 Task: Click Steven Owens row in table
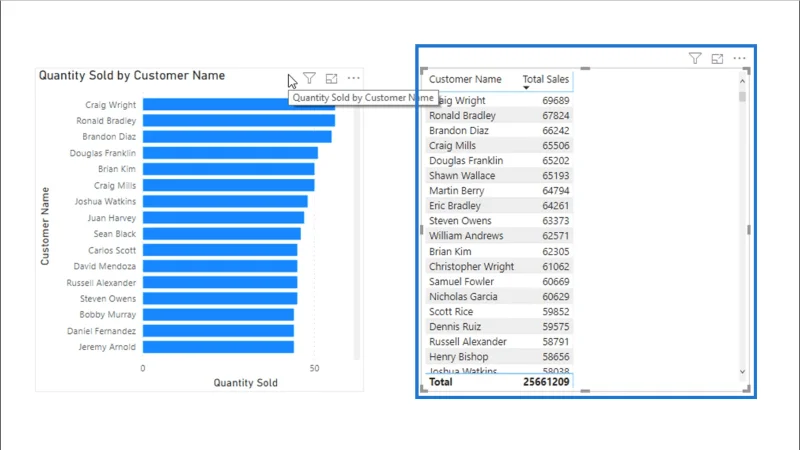(498, 221)
